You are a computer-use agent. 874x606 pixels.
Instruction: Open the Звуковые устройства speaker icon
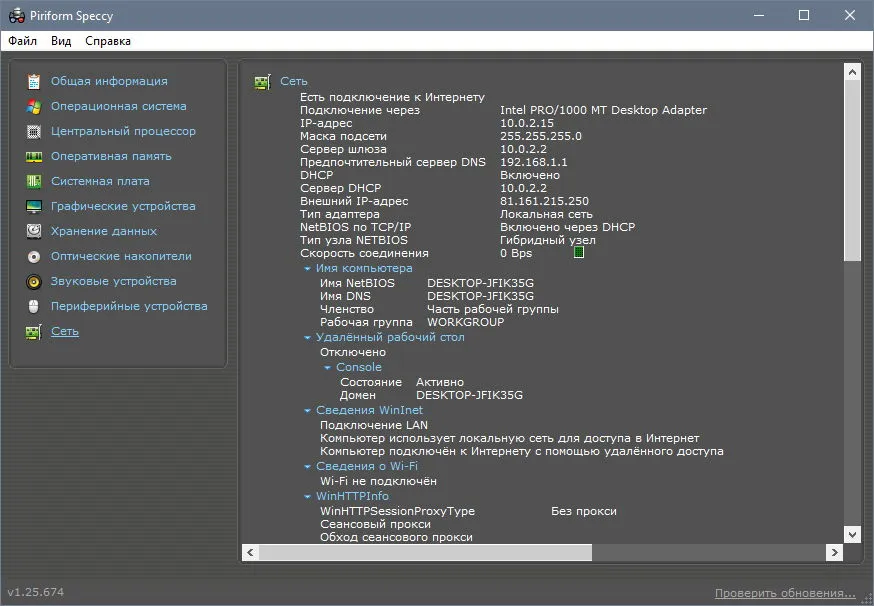pos(34,282)
